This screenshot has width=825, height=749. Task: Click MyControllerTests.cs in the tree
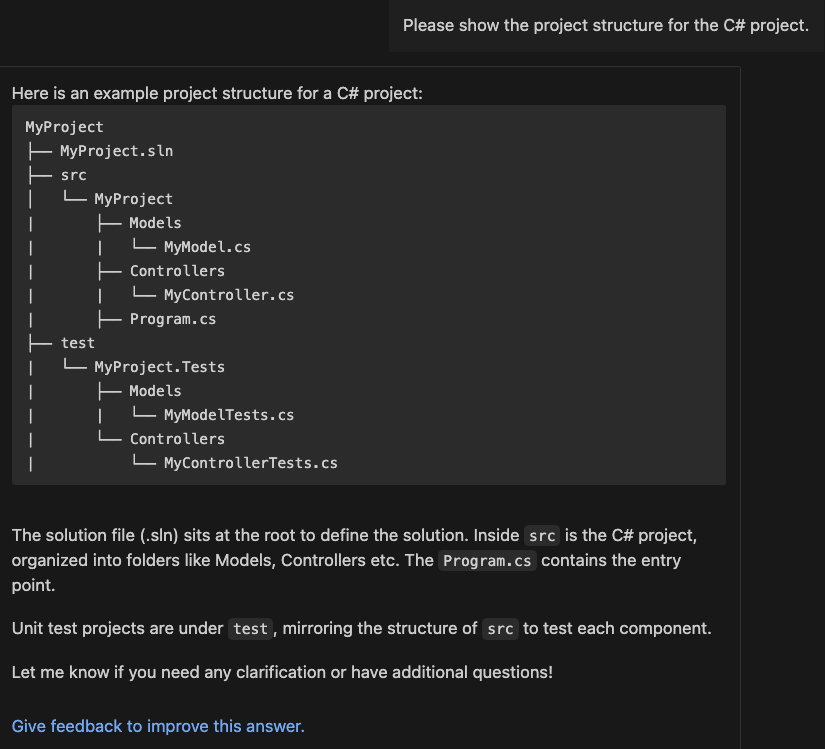coord(250,463)
